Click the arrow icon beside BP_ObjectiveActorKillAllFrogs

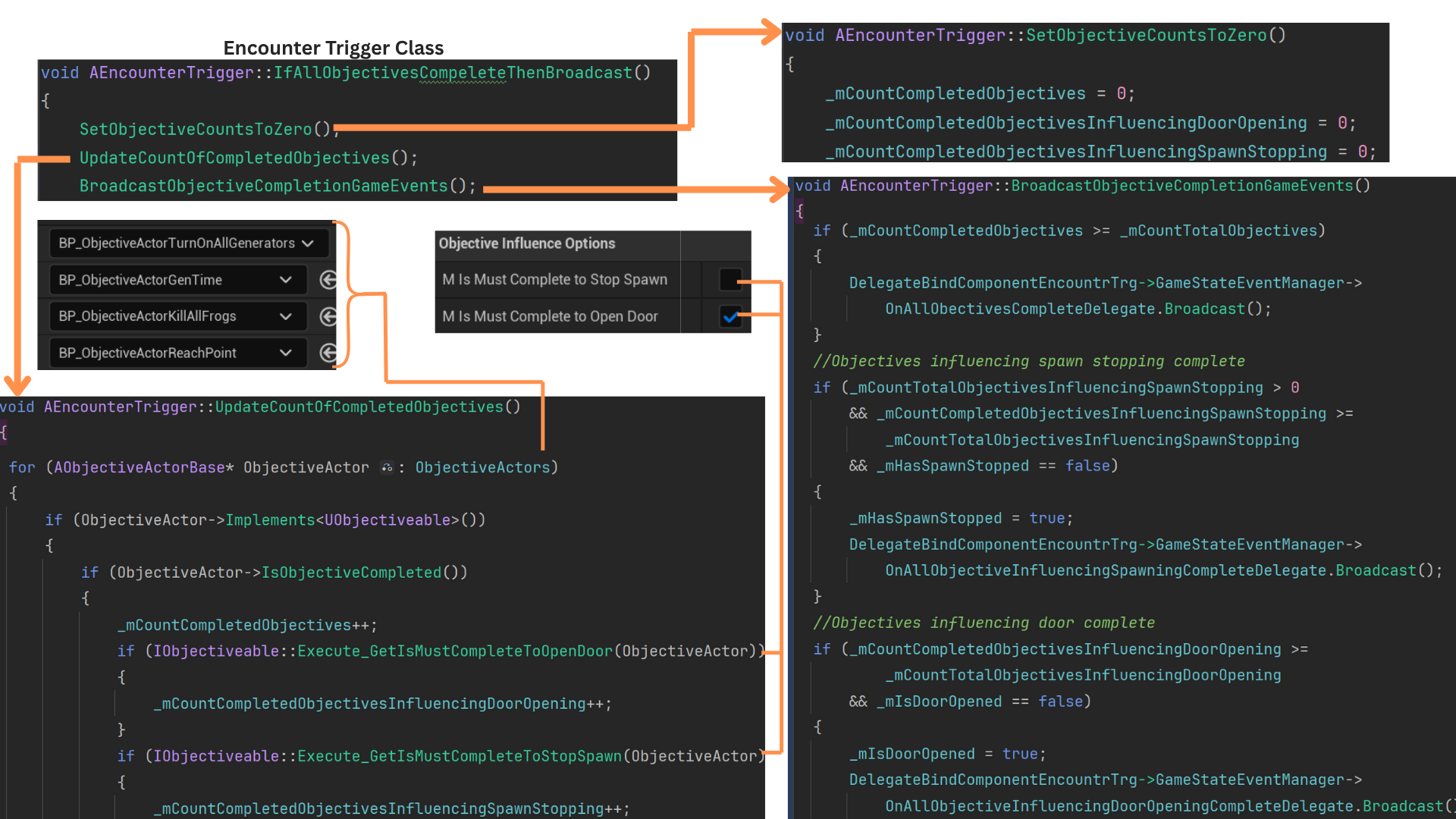point(328,316)
